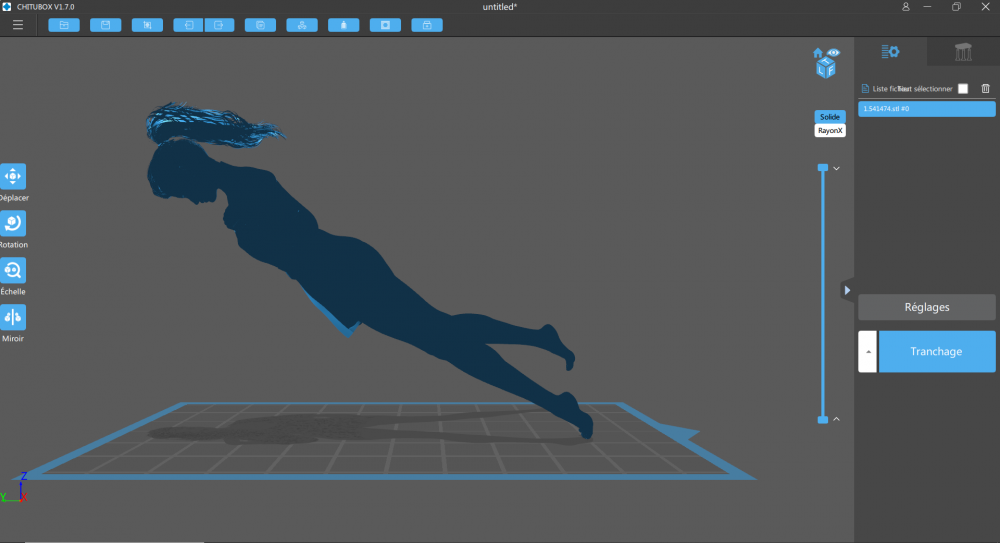Select the Déplacer move tool
Viewport: 1000px width, 543px height.
pos(13,176)
